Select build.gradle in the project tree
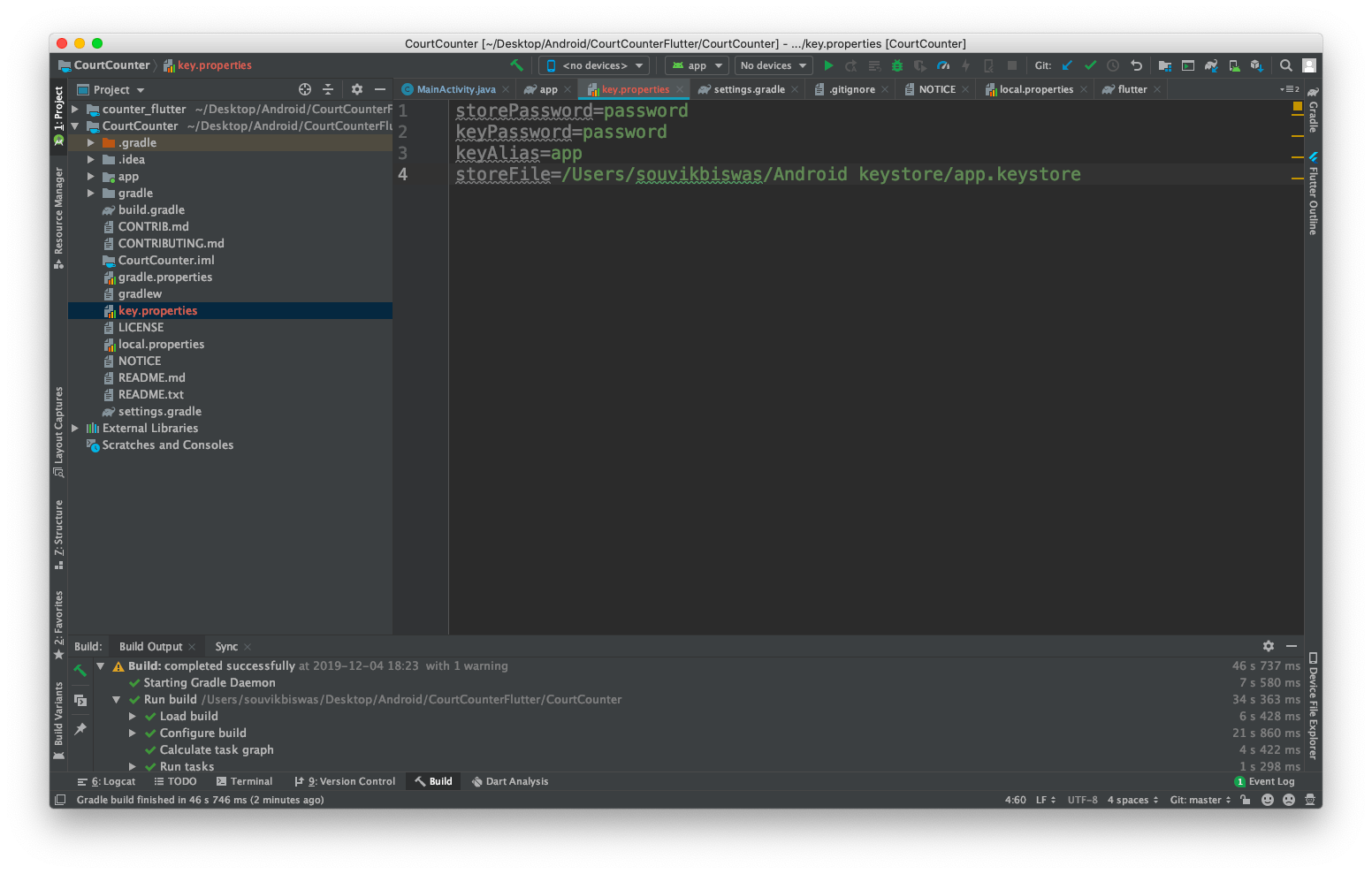Image resolution: width=1372 pixels, height=874 pixels. click(x=151, y=210)
